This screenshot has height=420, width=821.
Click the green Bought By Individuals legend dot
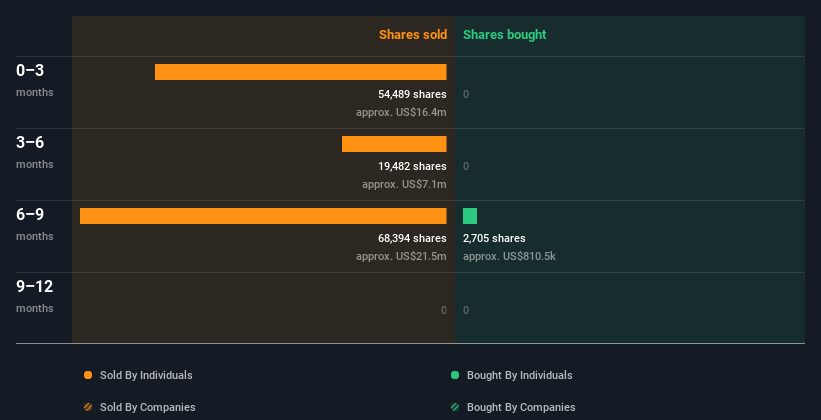[x=455, y=375]
